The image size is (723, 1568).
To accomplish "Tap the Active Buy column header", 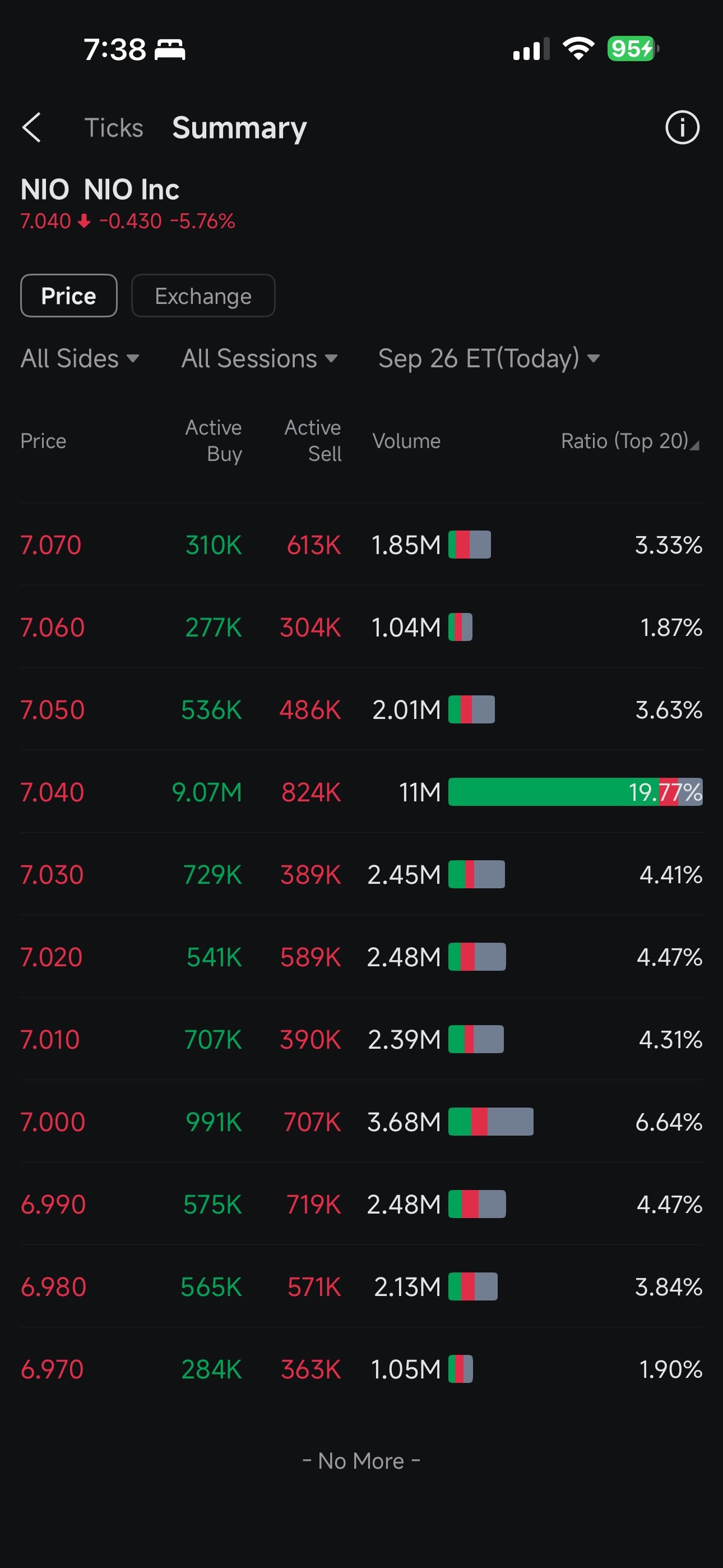I will pos(214,441).
